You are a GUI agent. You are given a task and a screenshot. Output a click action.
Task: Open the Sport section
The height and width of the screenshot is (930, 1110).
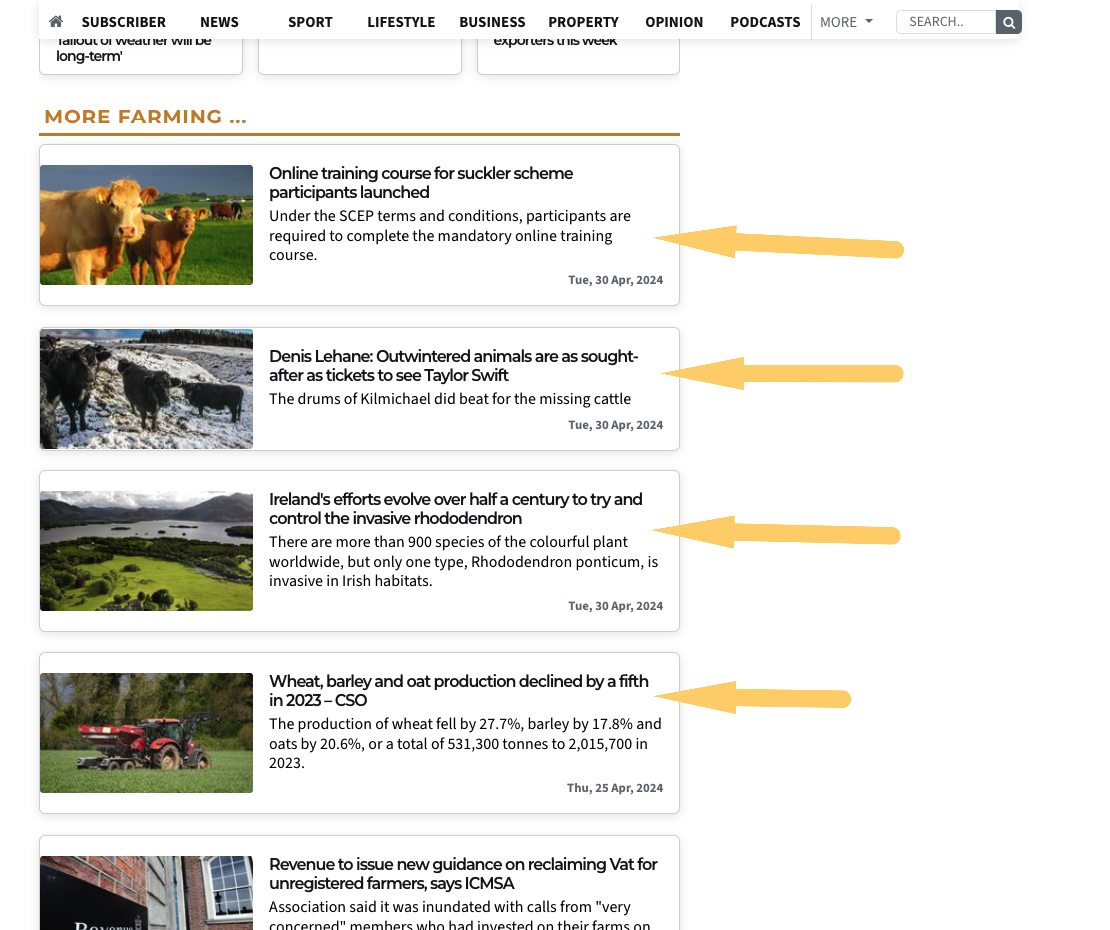pyautogui.click(x=310, y=22)
